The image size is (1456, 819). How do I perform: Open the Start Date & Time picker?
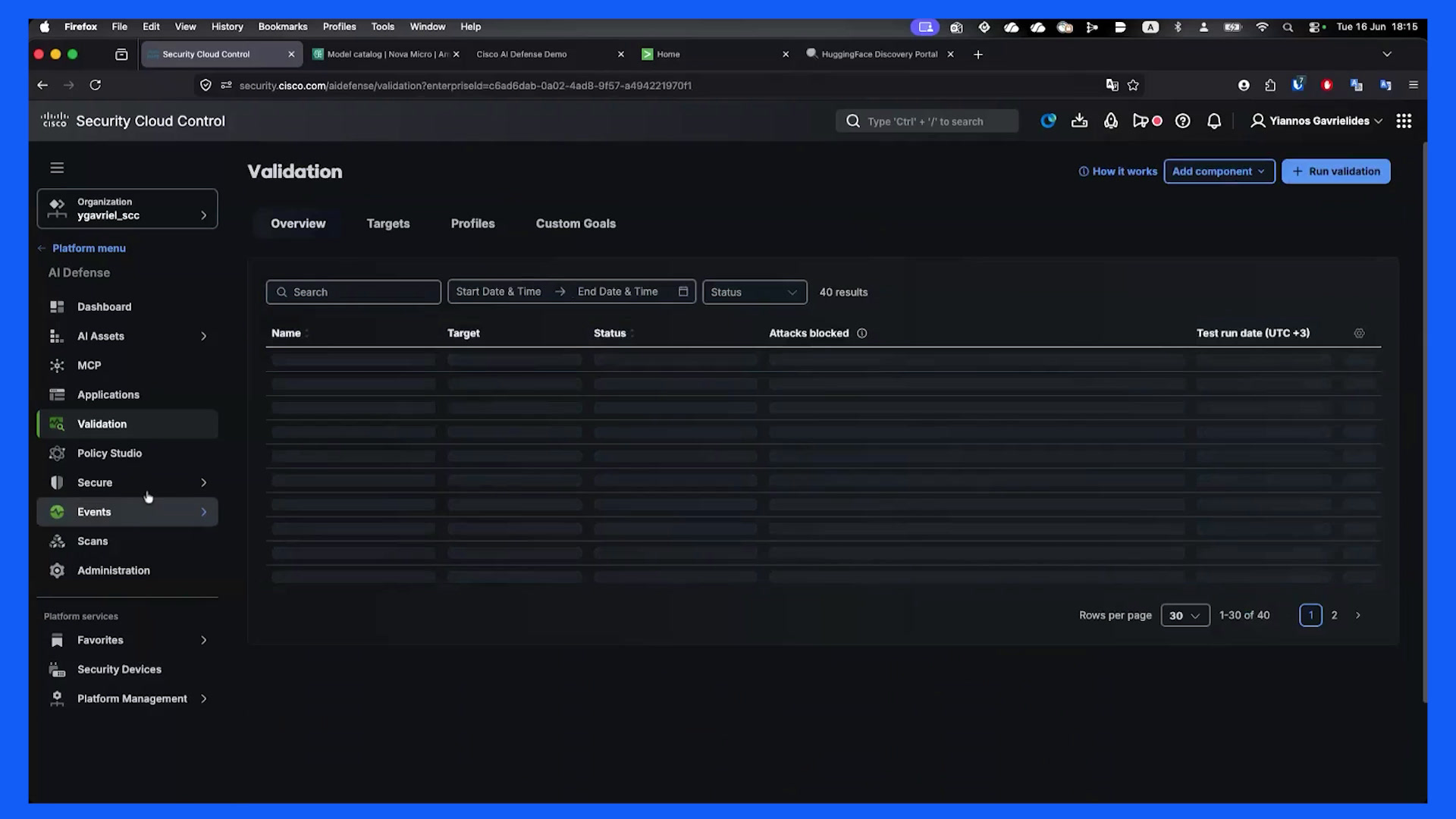coord(498,292)
